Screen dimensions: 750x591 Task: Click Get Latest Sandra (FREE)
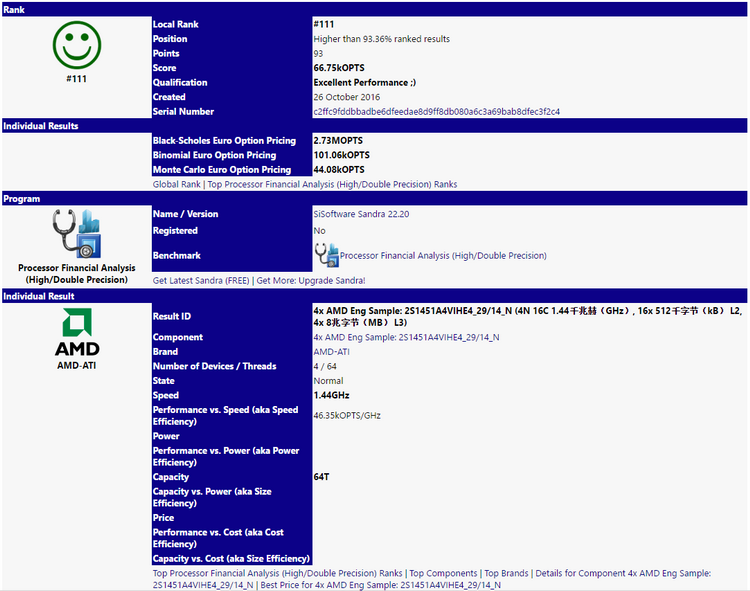[x=200, y=281]
